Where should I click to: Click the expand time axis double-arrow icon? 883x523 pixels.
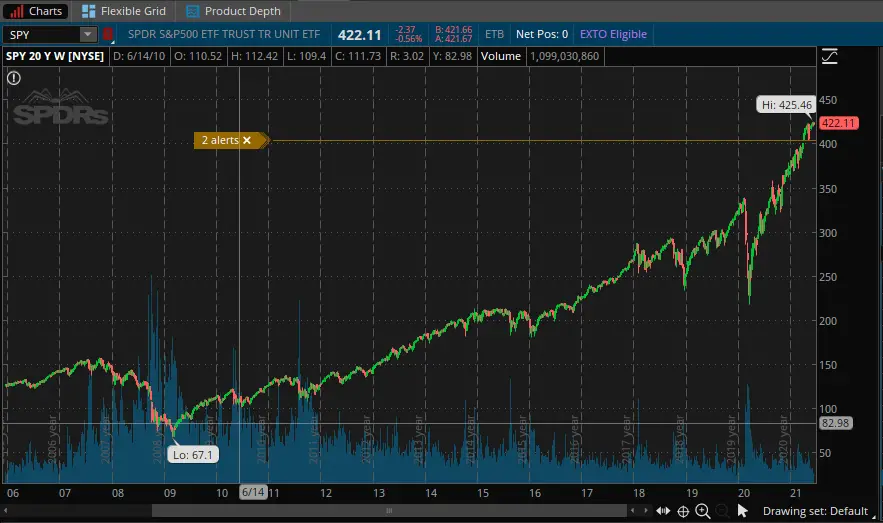(663, 511)
